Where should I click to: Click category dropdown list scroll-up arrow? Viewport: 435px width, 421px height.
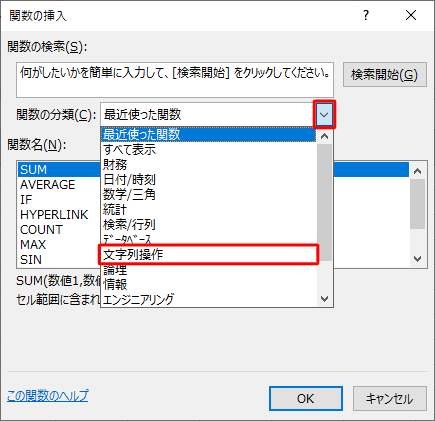coord(324,136)
